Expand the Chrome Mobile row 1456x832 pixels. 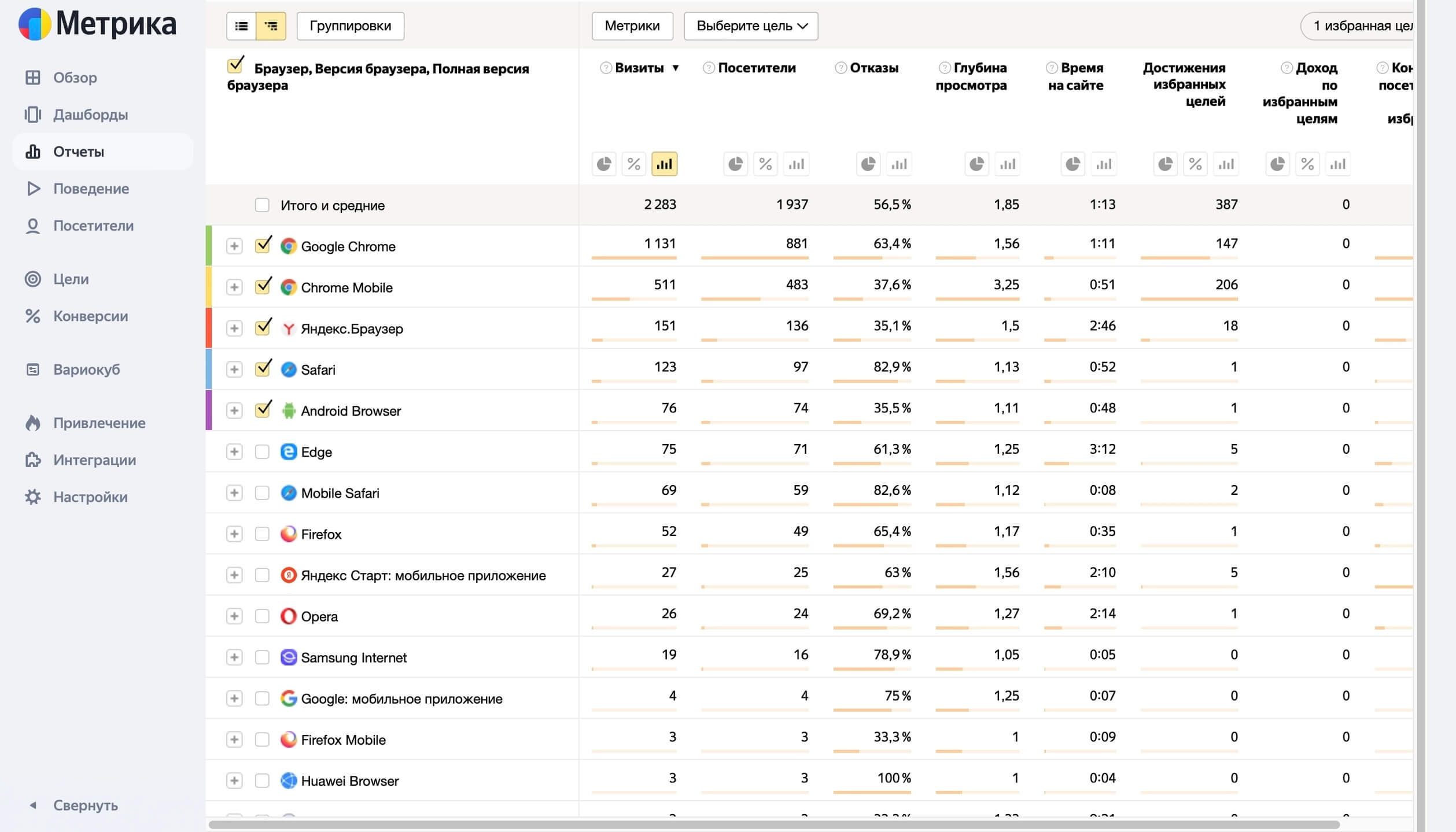pos(234,287)
